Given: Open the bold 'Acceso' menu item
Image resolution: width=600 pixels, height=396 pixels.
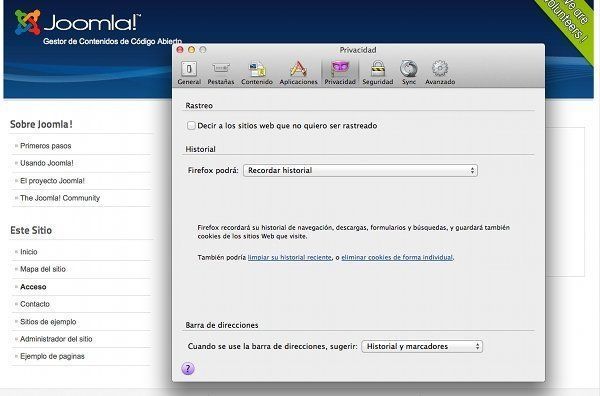Looking at the screenshot, I should click(x=33, y=287).
